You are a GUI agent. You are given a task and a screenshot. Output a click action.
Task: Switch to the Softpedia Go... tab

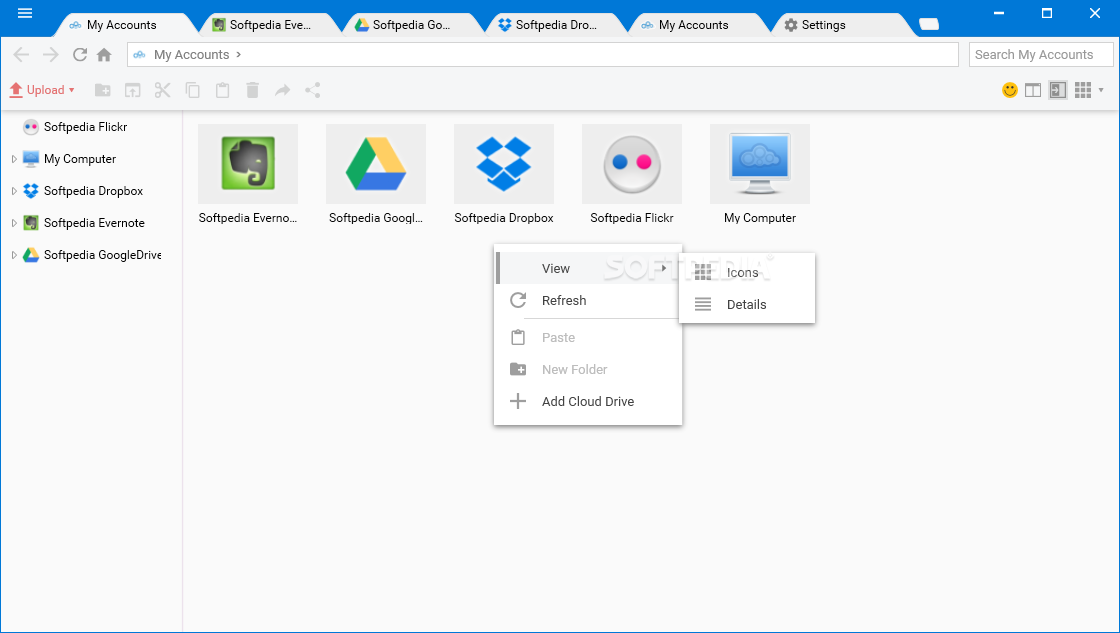click(411, 25)
